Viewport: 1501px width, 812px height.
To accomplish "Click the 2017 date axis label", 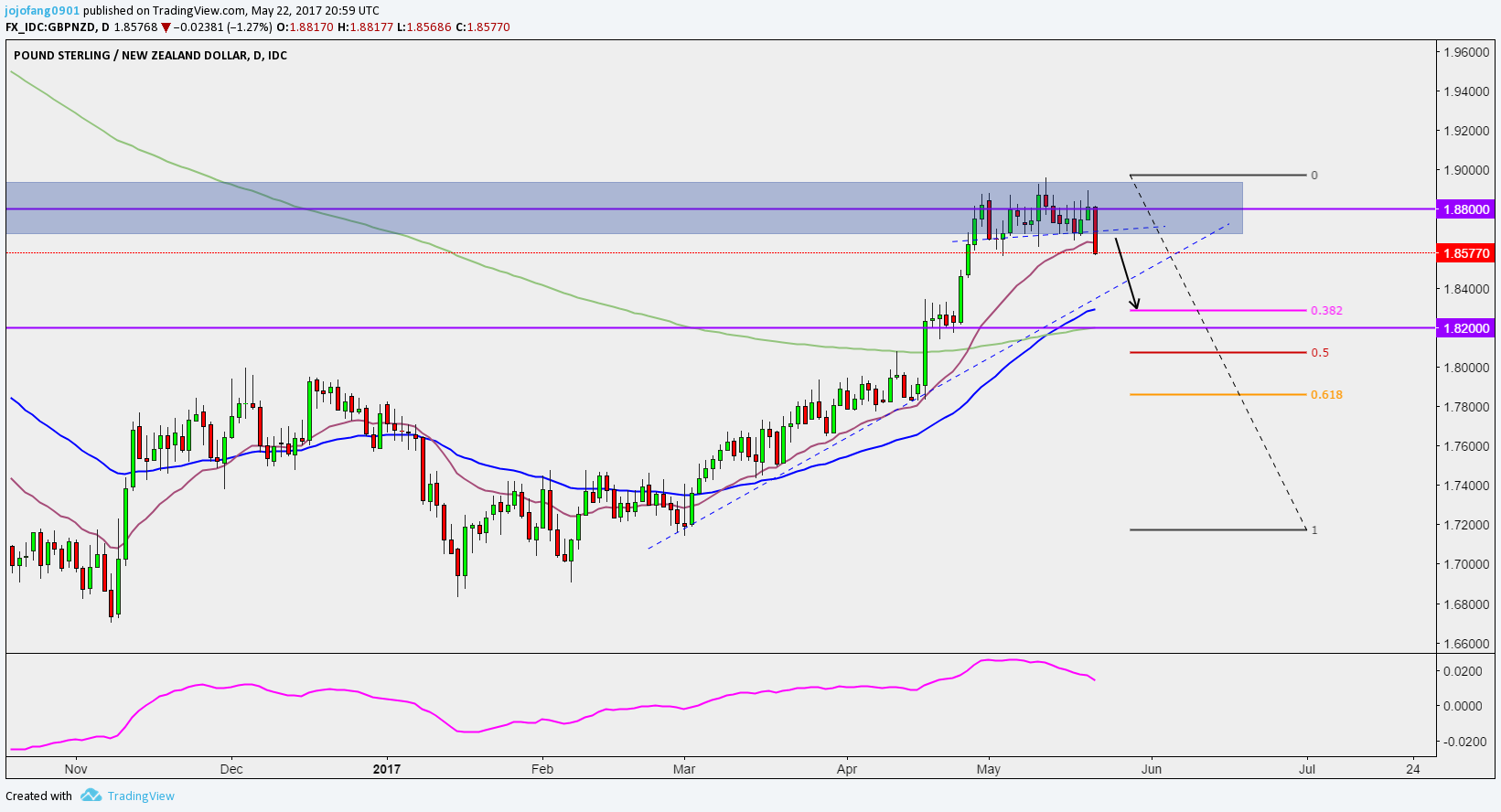I will (387, 769).
